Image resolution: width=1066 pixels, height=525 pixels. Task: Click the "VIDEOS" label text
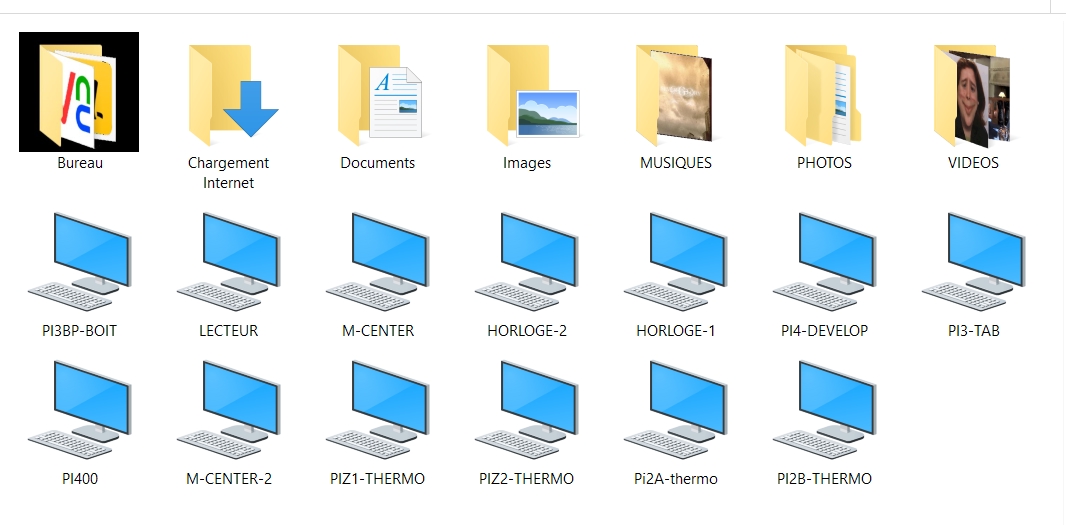[974, 163]
